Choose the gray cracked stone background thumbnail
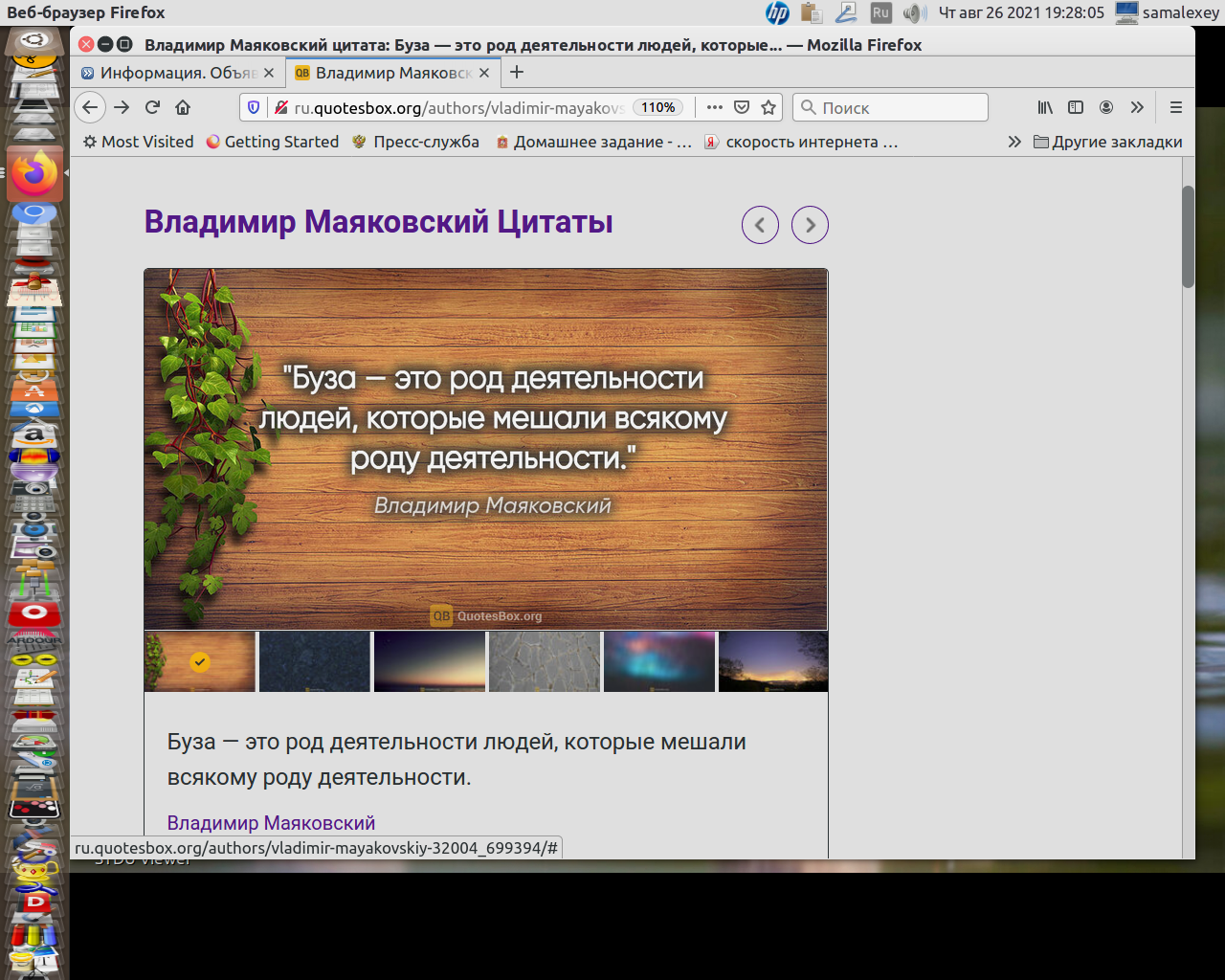 point(545,661)
